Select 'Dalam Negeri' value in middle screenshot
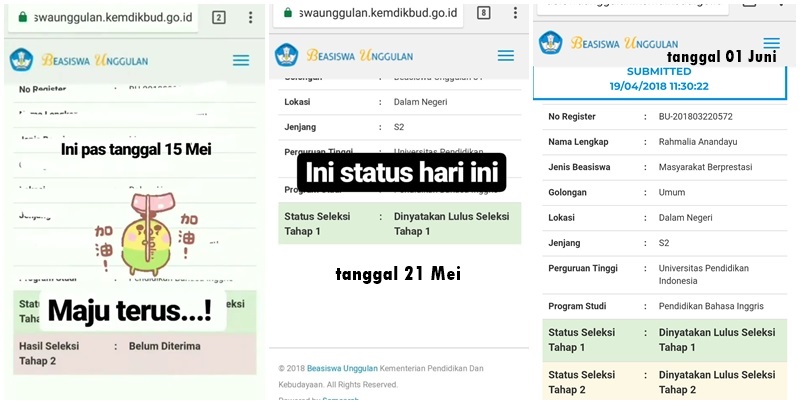The height and width of the screenshot is (404, 800). click(420, 102)
